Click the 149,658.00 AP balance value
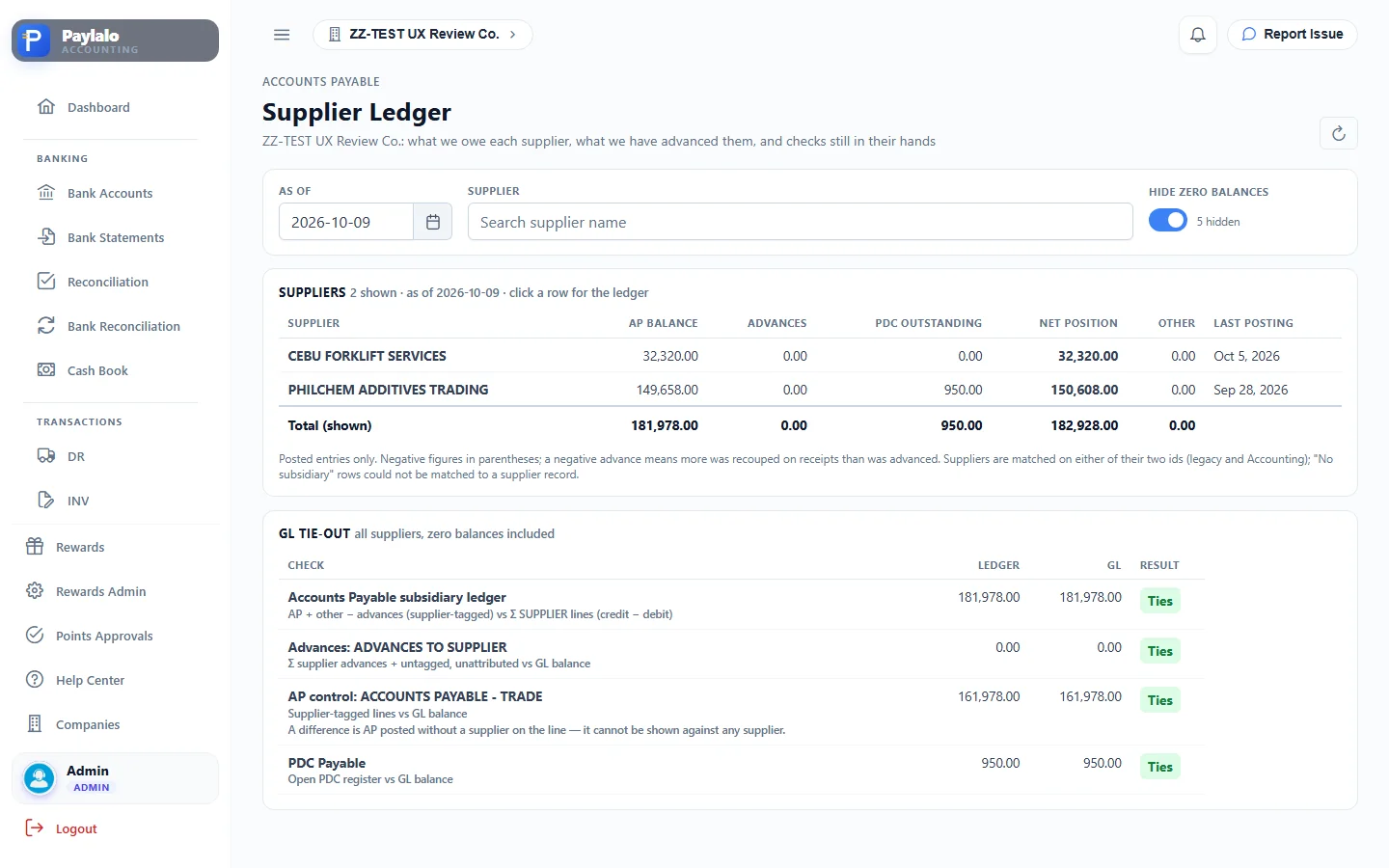 667,390
